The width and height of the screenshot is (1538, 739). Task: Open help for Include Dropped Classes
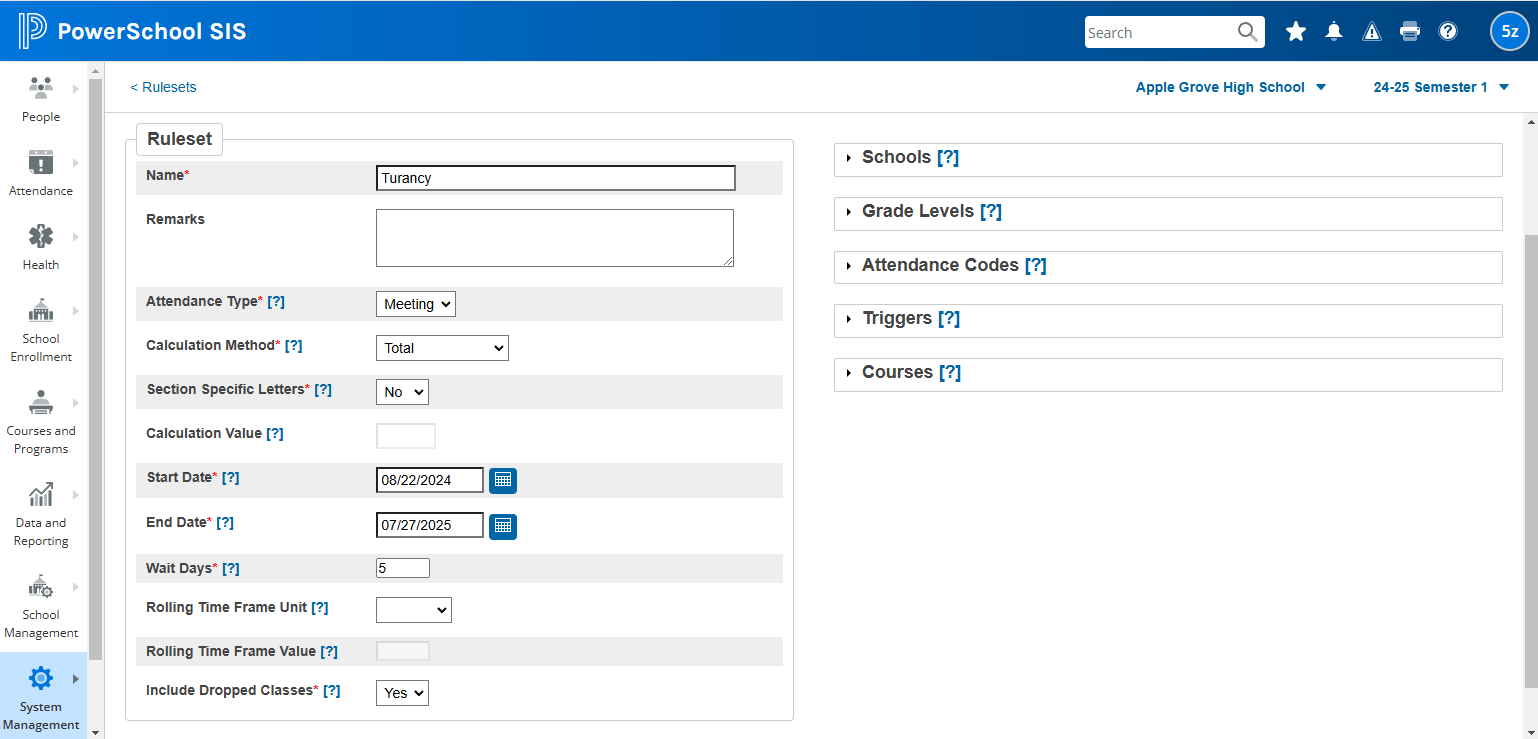(x=332, y=690)
